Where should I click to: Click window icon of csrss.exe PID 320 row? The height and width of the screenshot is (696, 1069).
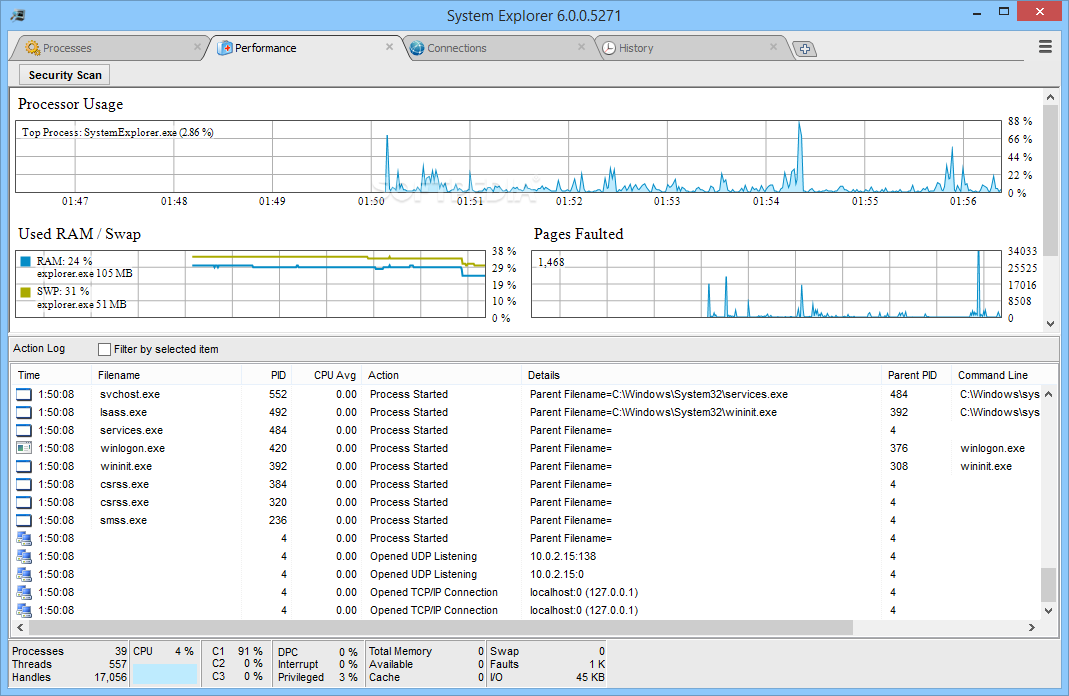[24, 502]
